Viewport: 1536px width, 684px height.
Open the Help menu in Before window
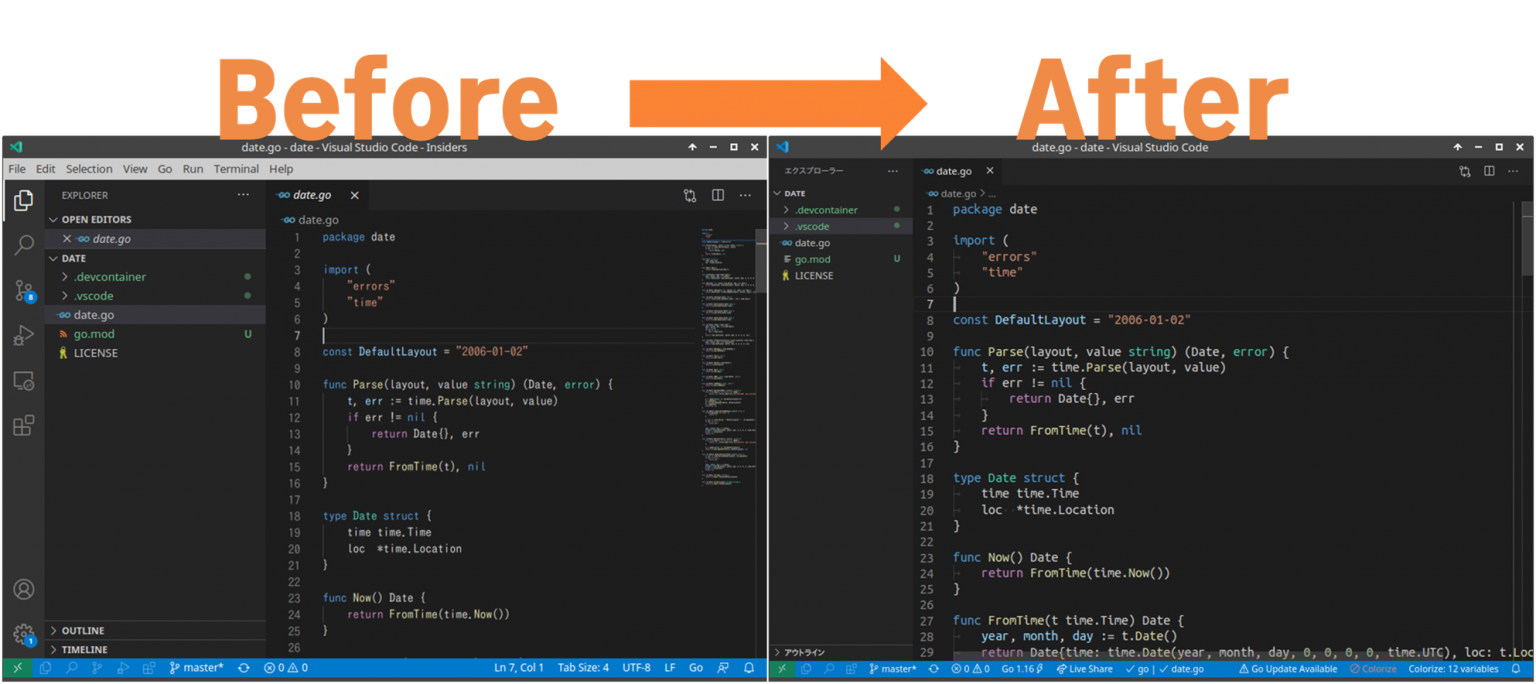[281, 169]
